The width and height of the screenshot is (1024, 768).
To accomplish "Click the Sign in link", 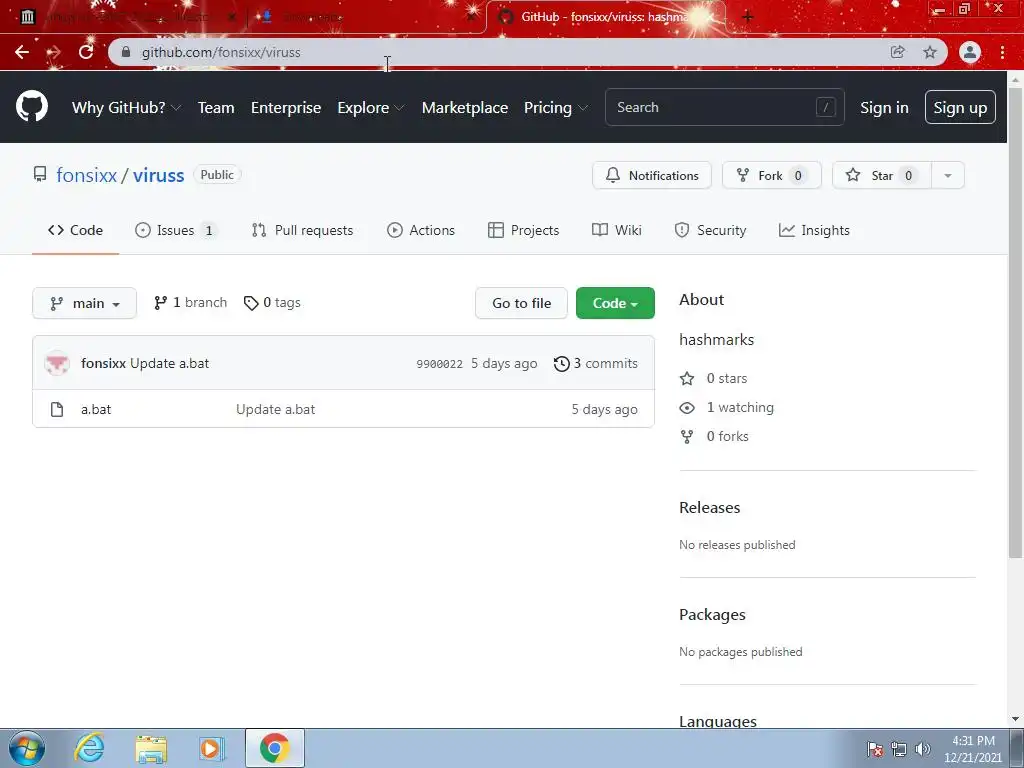I will (x=884, y=108).
